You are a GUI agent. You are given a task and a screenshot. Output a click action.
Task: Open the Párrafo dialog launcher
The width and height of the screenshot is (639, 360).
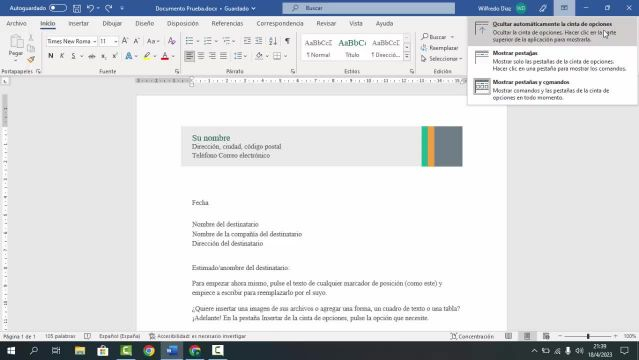click(293, 71)
